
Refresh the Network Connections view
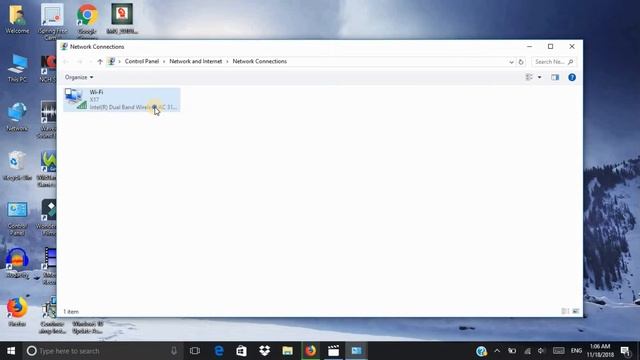(x=521, y=62)
